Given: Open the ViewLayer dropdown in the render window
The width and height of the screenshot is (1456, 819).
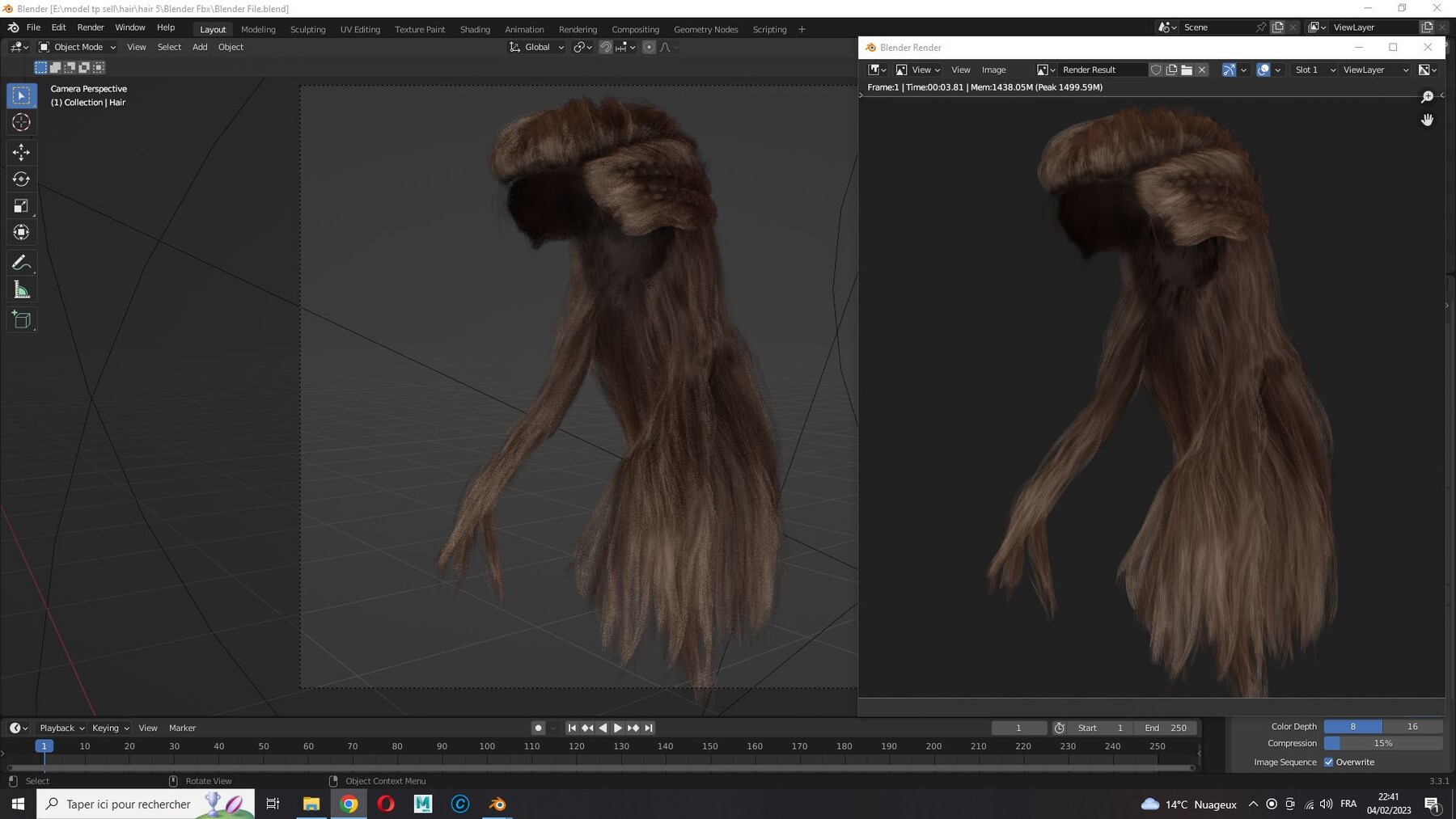Looking at the screenshot, I should pyautogui.click(x=1375, y=70).
